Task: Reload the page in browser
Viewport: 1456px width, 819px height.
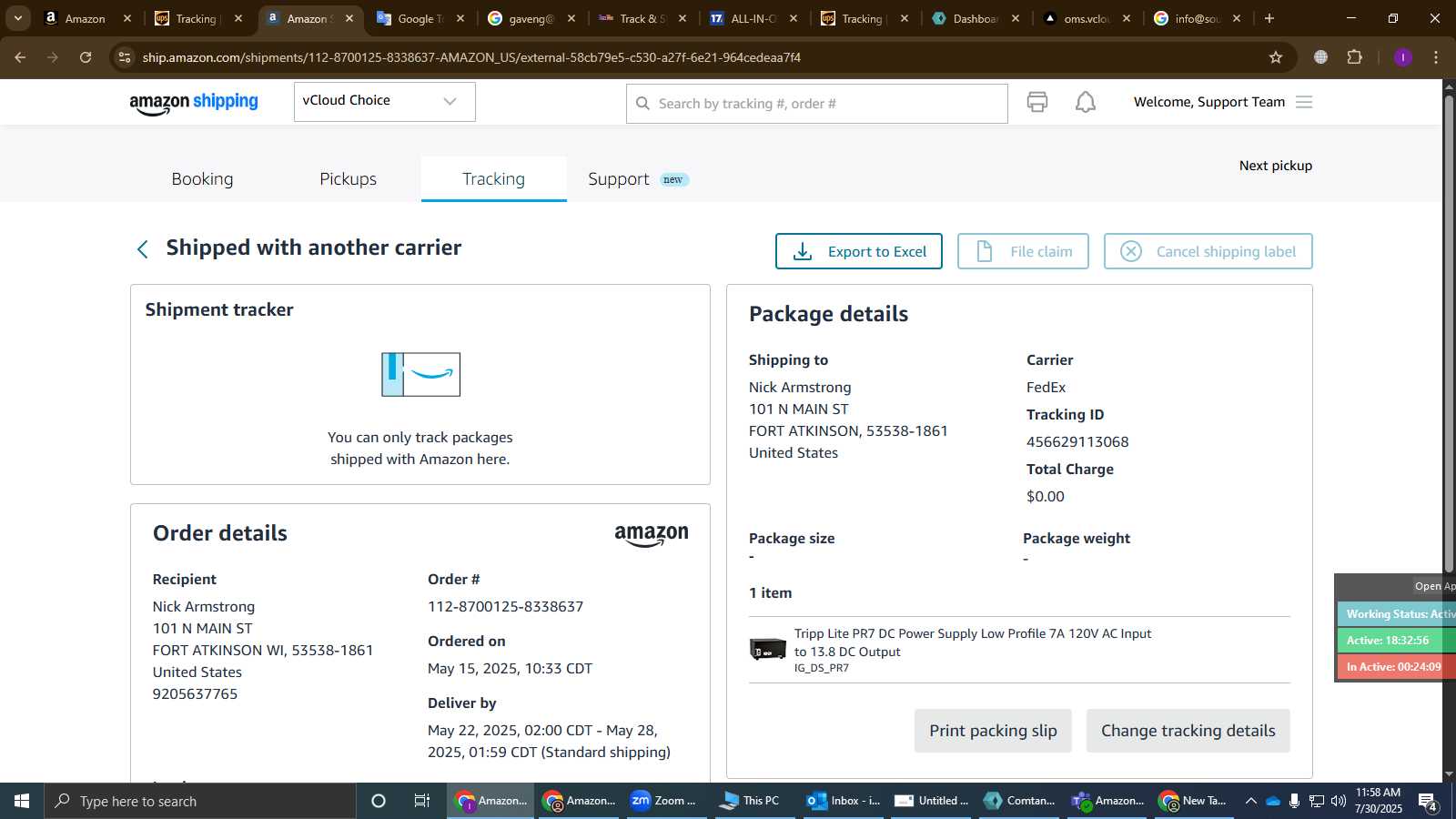Action: click(86, 57)
